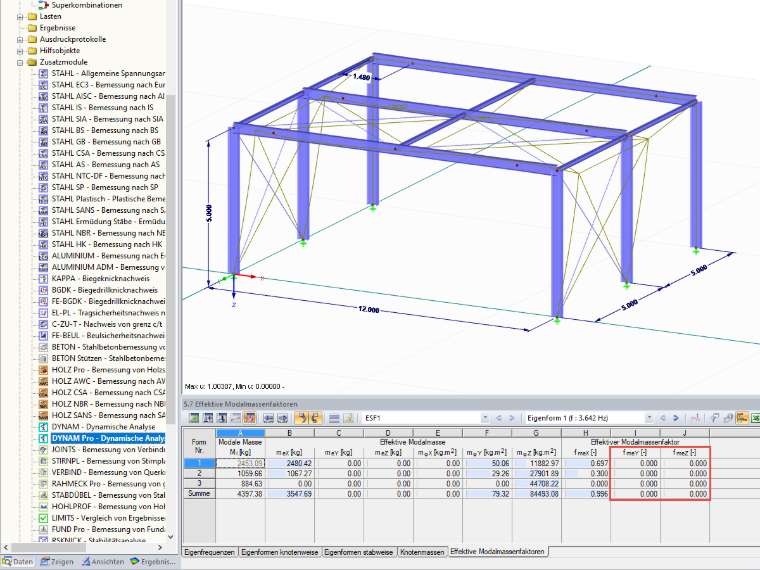Click edit table icon with pencil

[x=348, y=418]
